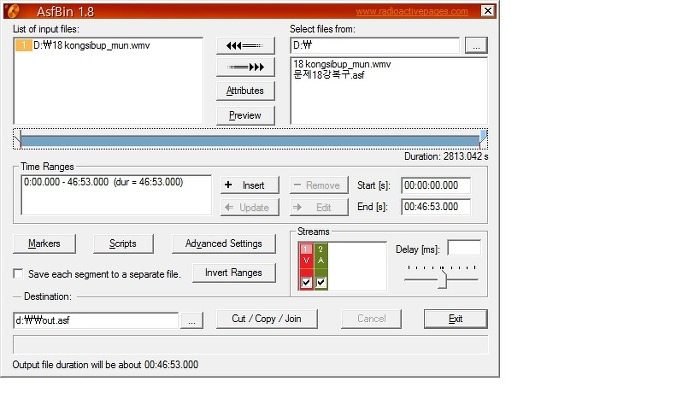This screenshot has height=393, width=700.
Task: Click the Duration: 2813.042 s text
Action: [446, 157]
